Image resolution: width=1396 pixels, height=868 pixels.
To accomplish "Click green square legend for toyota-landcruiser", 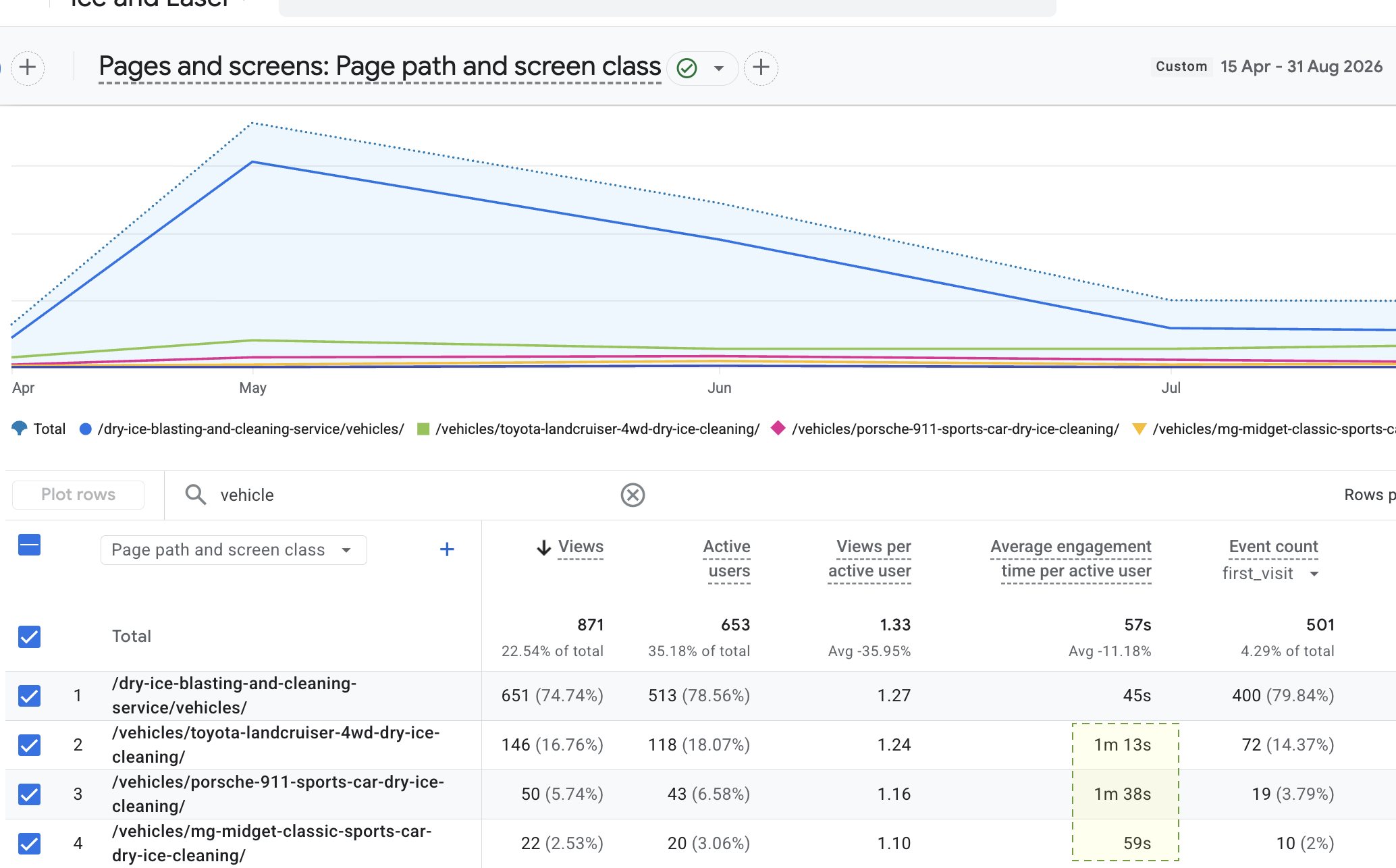I will 423,429.
